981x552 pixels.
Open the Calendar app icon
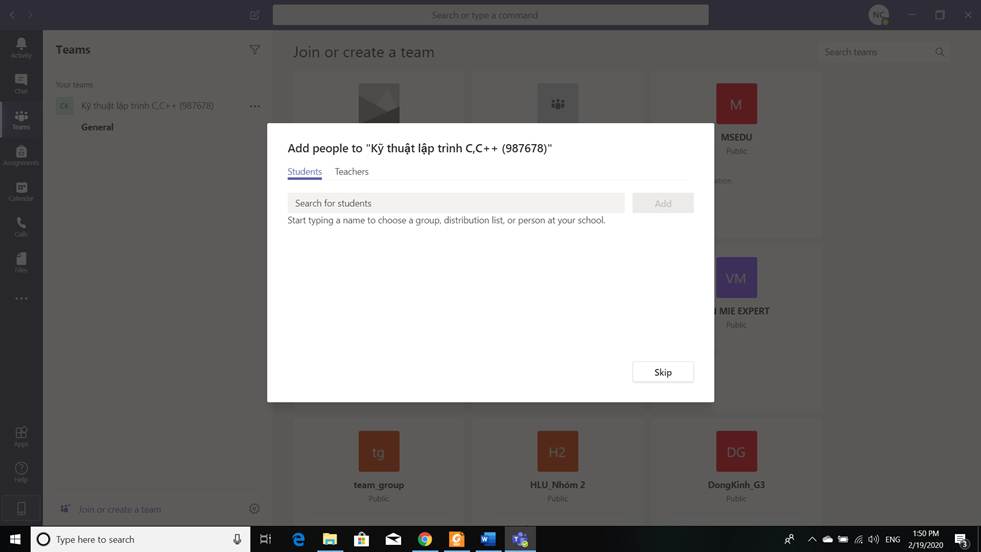[x=21, y=191]
